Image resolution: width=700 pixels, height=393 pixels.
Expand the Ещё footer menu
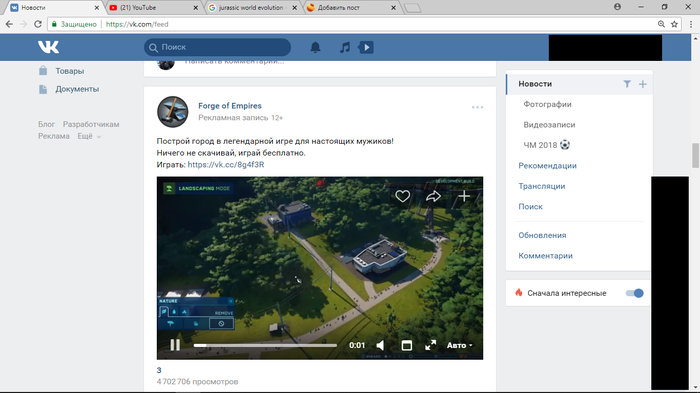click(x=89, y=136)
